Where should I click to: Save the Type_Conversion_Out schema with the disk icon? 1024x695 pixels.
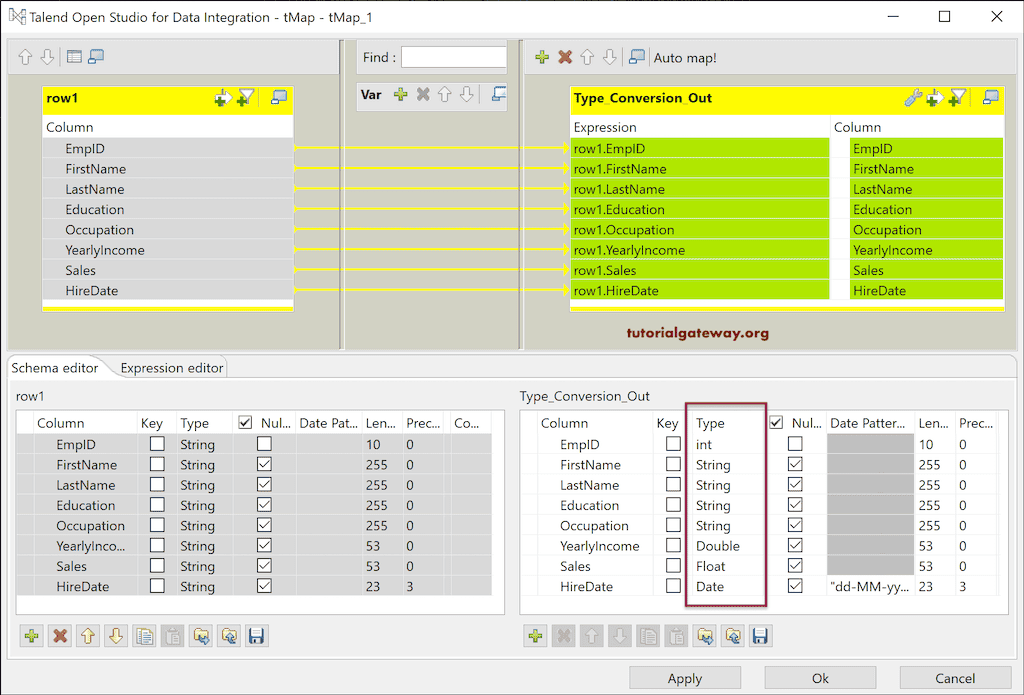click(760, 636)
